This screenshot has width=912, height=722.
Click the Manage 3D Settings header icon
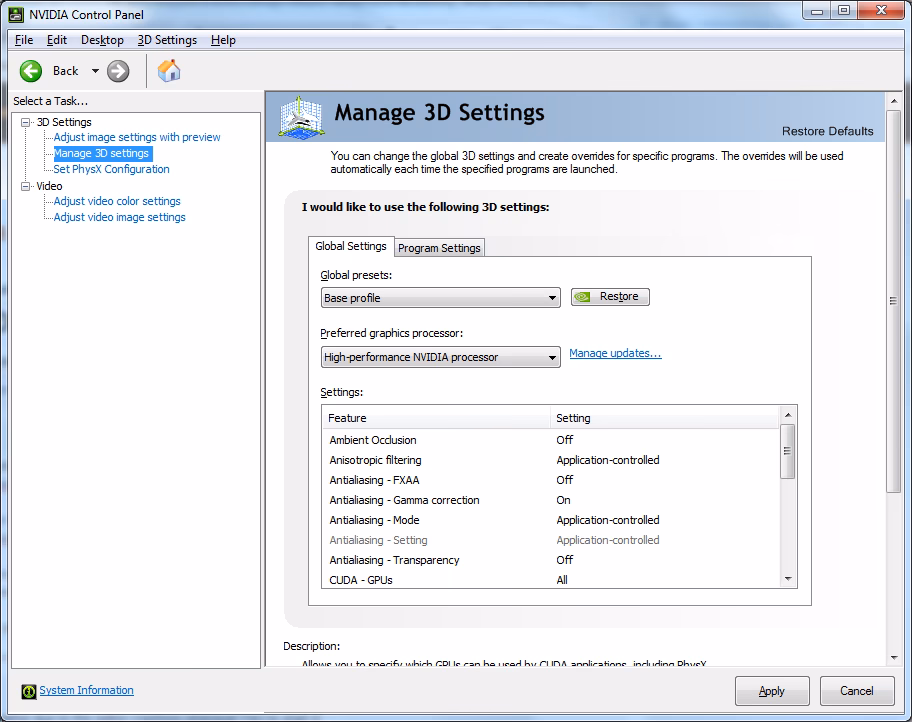pyautogui.click(x=301, y=117)
